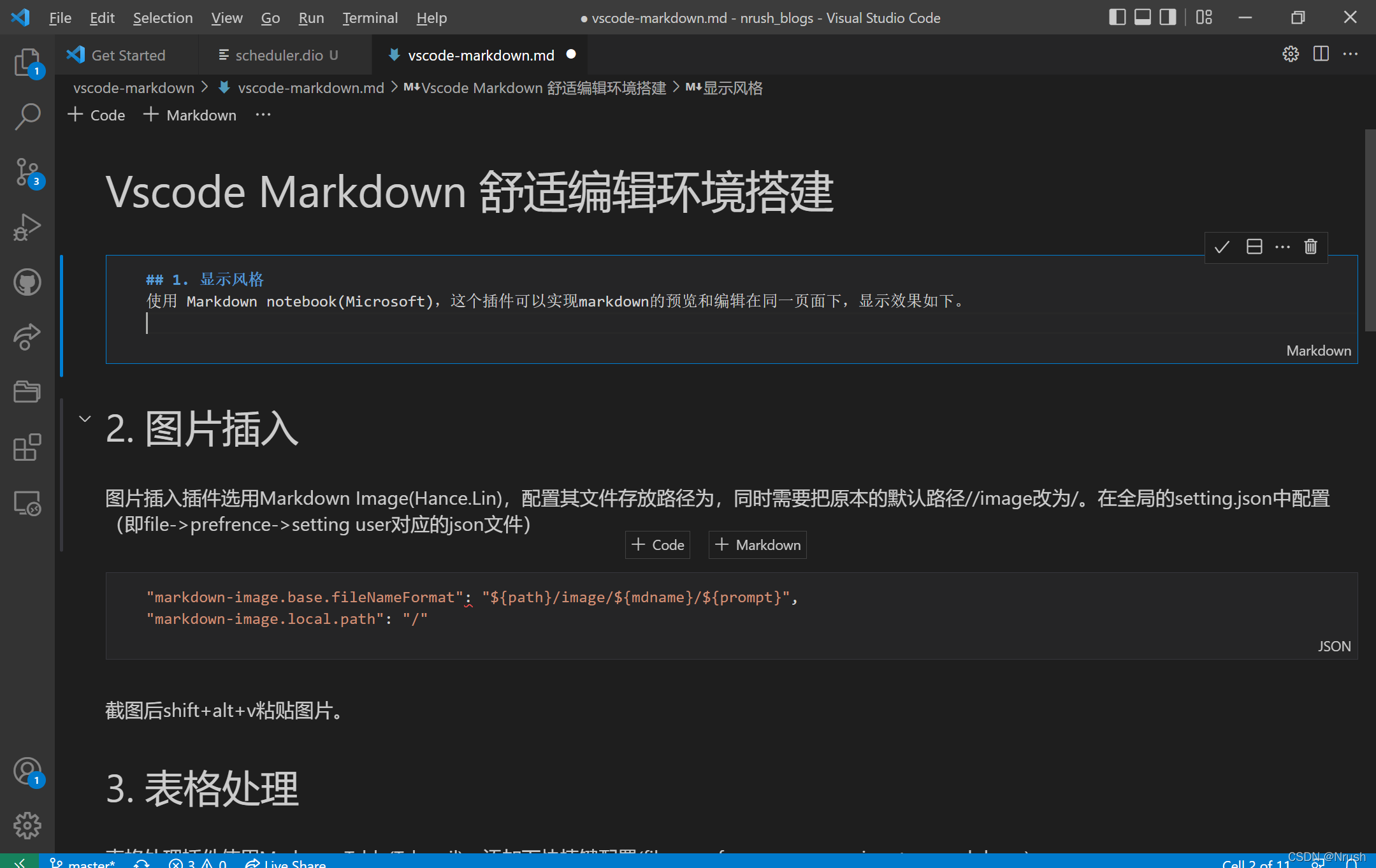Open the Explorer view in activity bar

[x=27, y=62]
